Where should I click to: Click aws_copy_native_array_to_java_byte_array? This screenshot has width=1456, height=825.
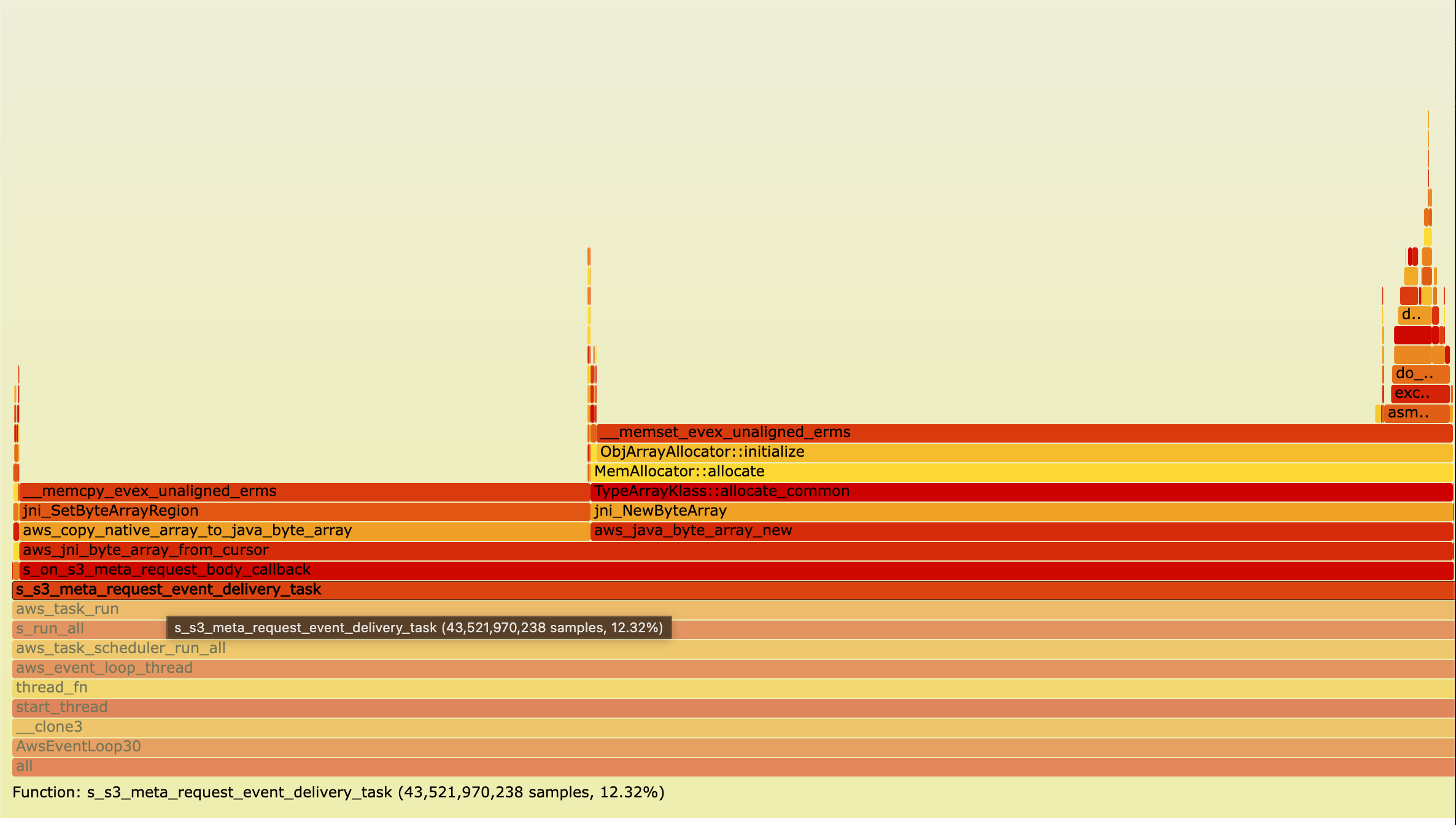(x=186, y=530)
